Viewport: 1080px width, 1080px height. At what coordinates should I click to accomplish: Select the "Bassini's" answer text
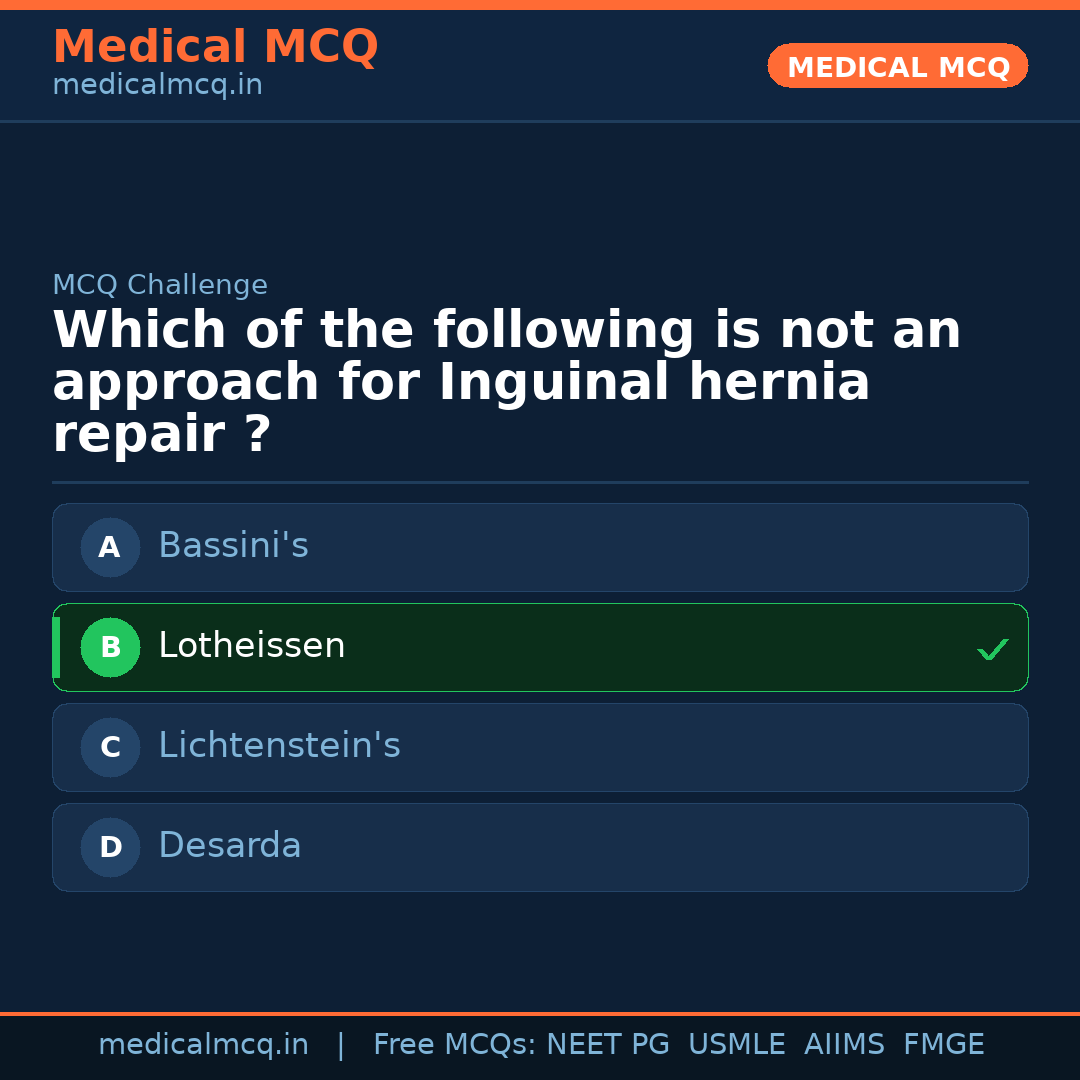[233, 546]
